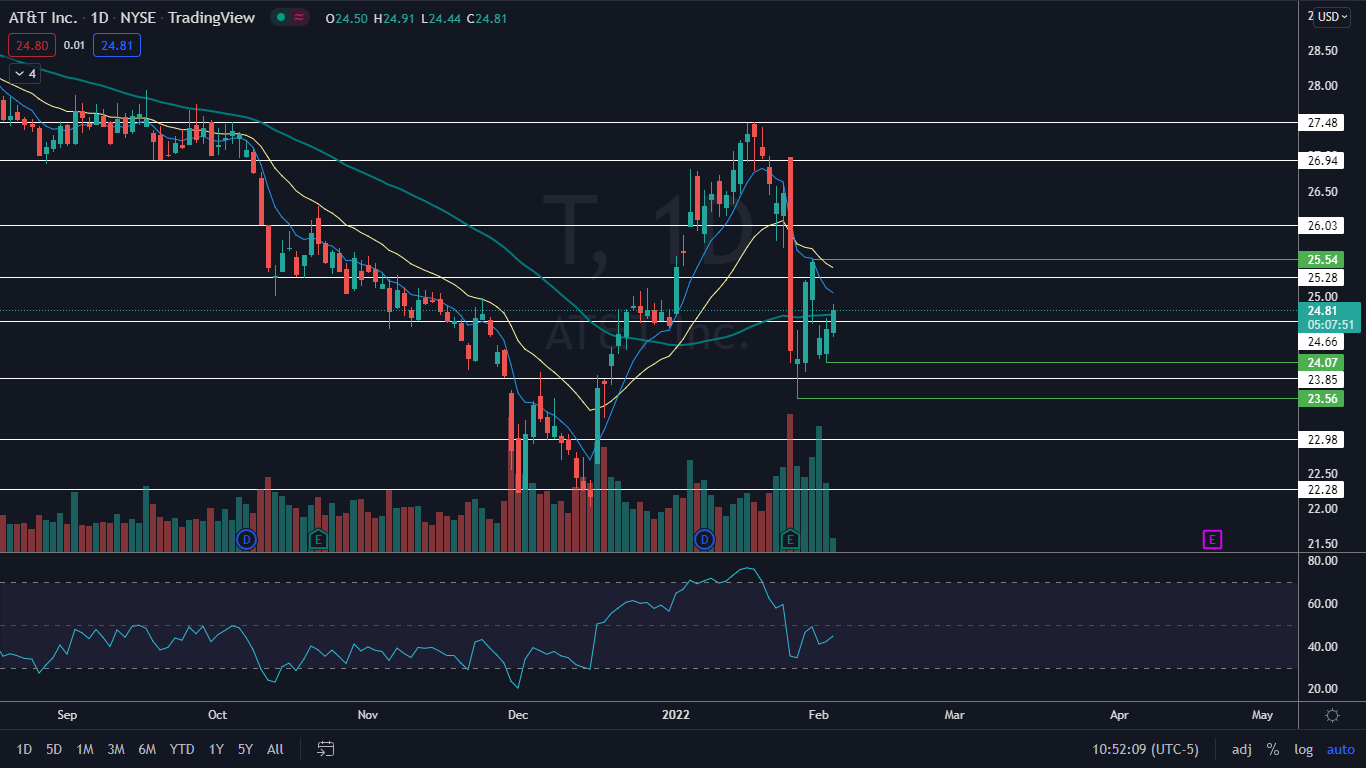Click the 28.50 price axis label

click(1322, 50)
